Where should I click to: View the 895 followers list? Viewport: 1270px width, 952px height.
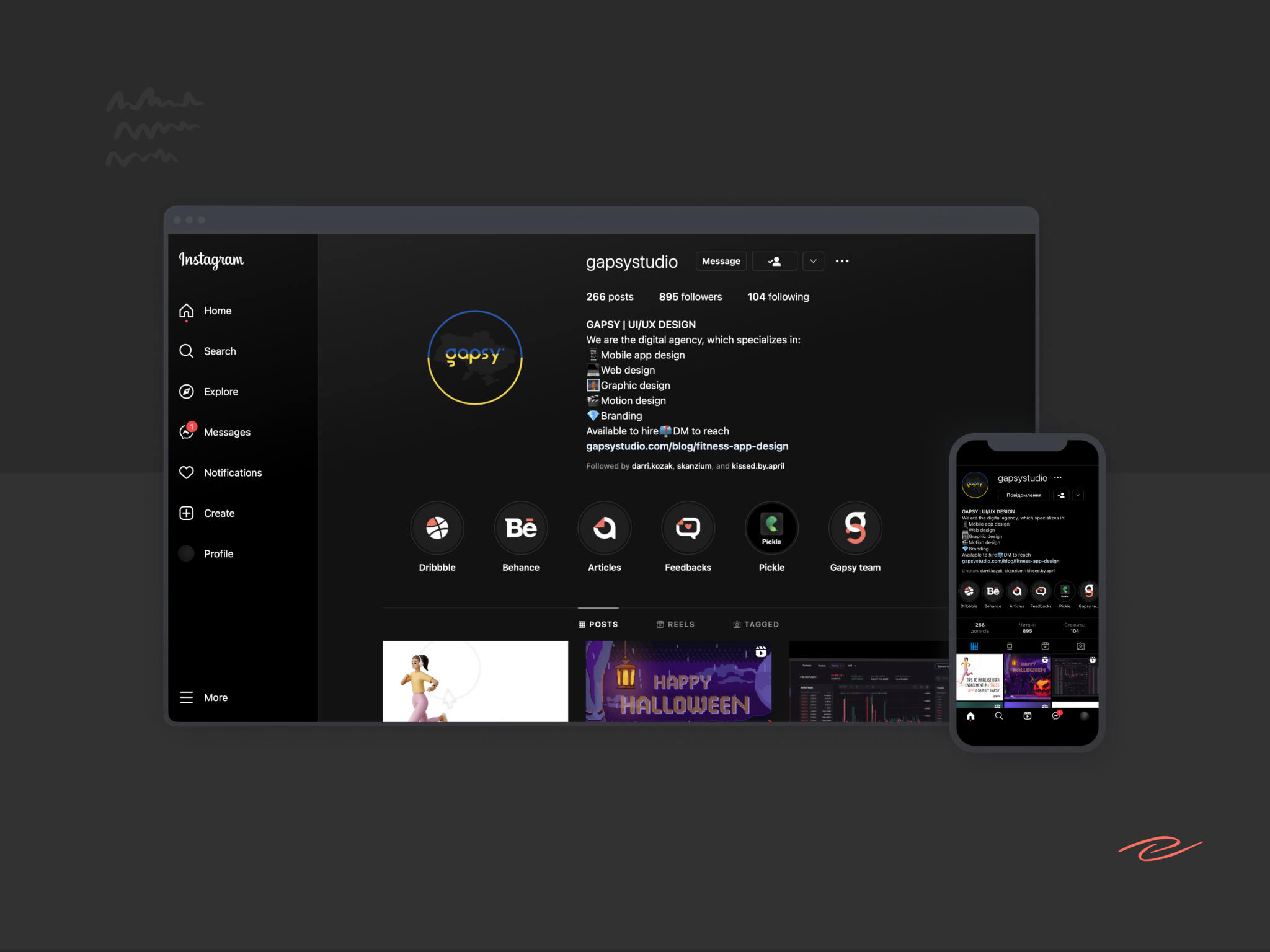pos(690,297)
